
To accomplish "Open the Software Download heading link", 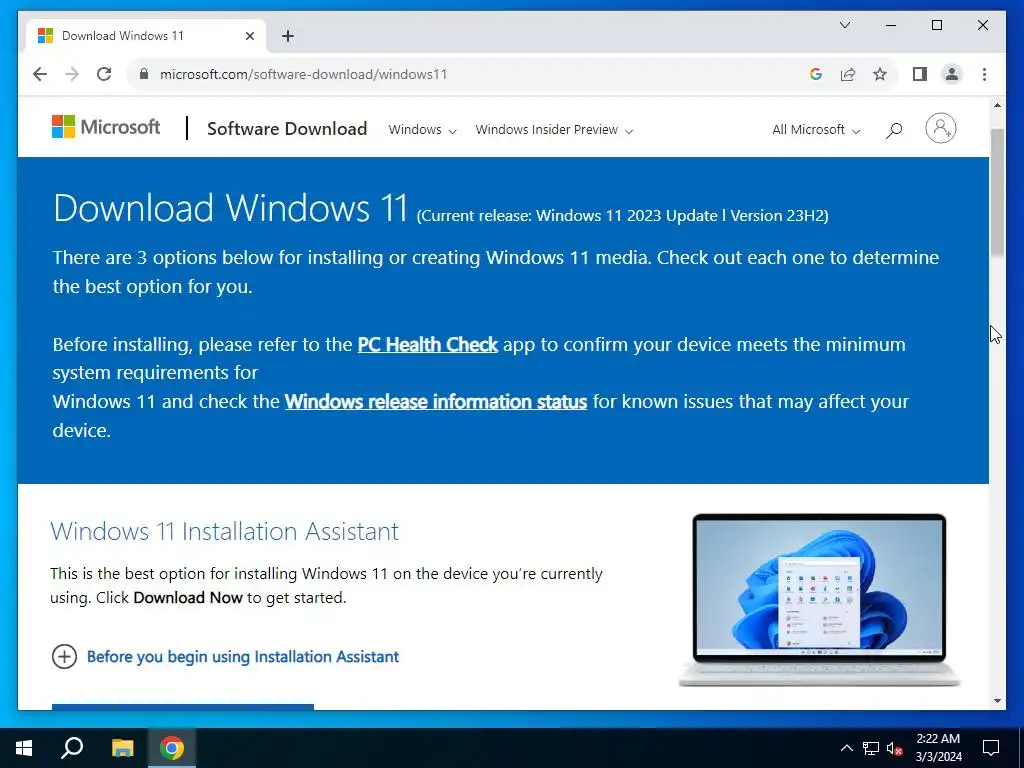I will (287, 129).
